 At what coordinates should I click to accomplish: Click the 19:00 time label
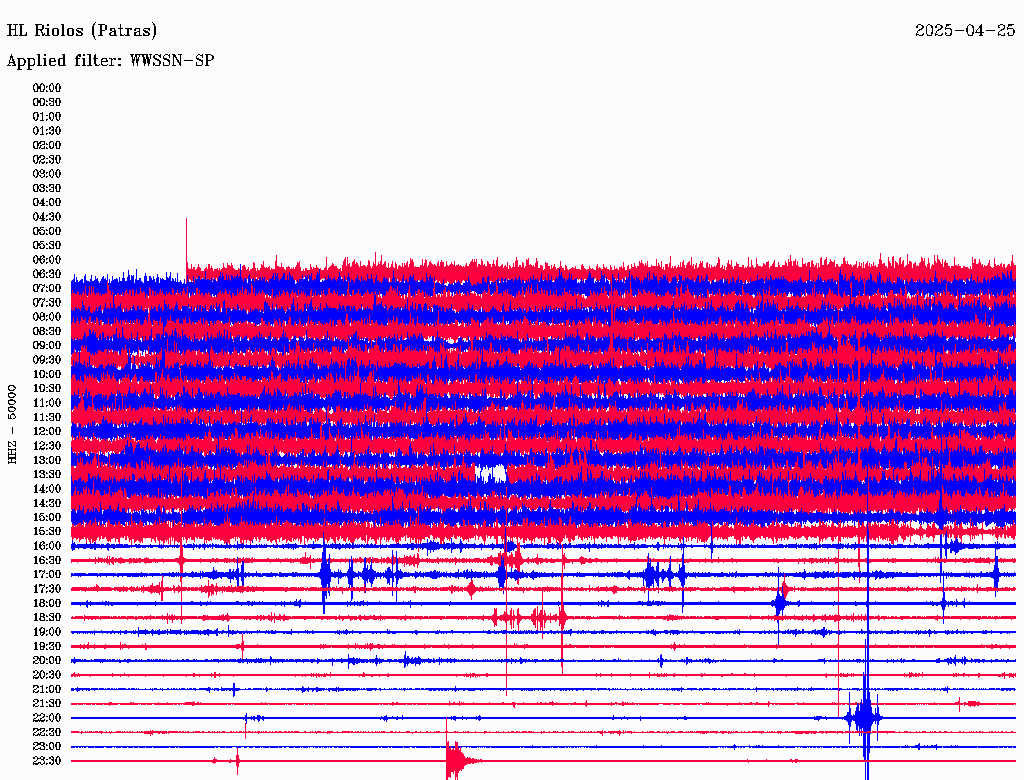[x=47, y=632]
